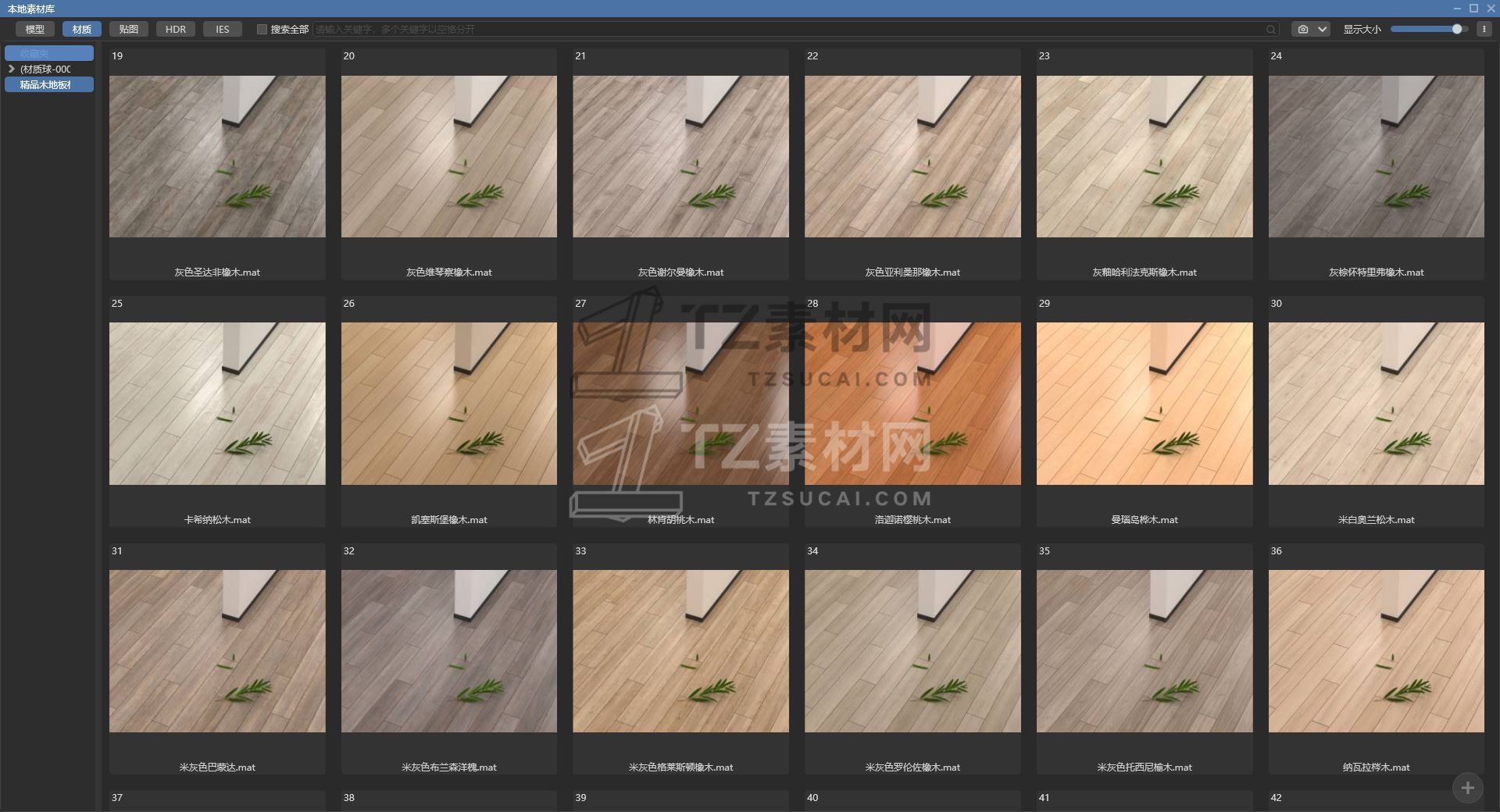The height and width of the screenshot is (812, 1500).
Task: Tick the 搜索全部 checkbox
Action: (x=262, y=30)
